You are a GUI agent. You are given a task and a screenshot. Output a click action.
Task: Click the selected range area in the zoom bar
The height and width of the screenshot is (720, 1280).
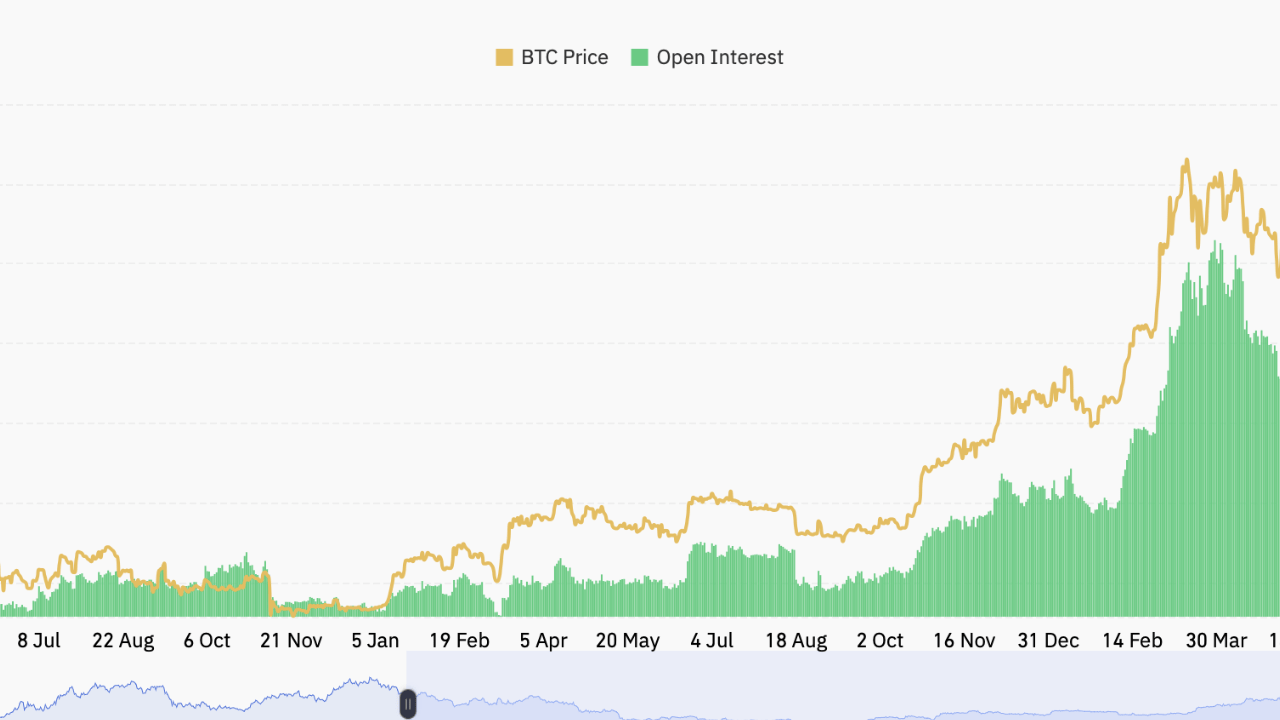[x=843, y=686]
